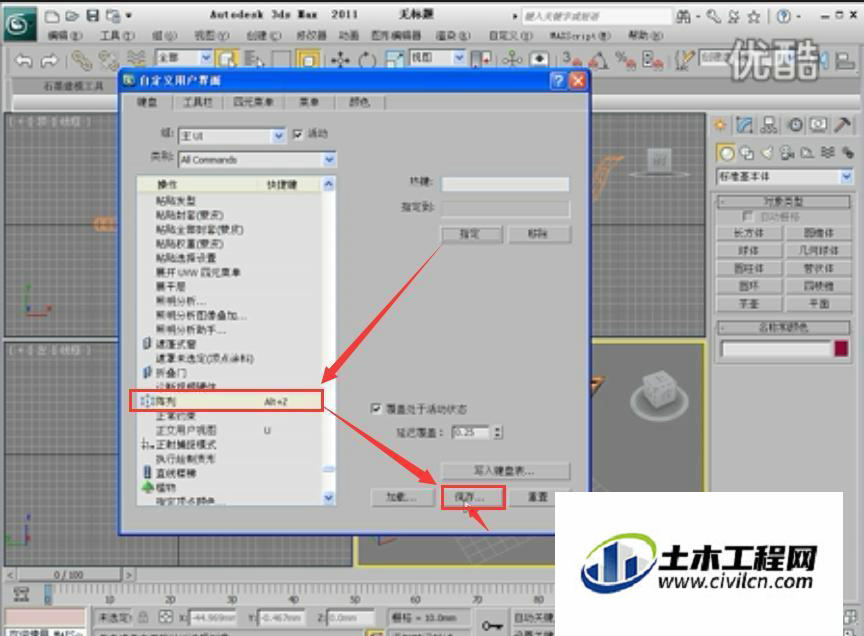The width and height of the screenshot is (864, 636).
Task: Open the Utilities panel hammer icon
Action: [x=843, y=125]
